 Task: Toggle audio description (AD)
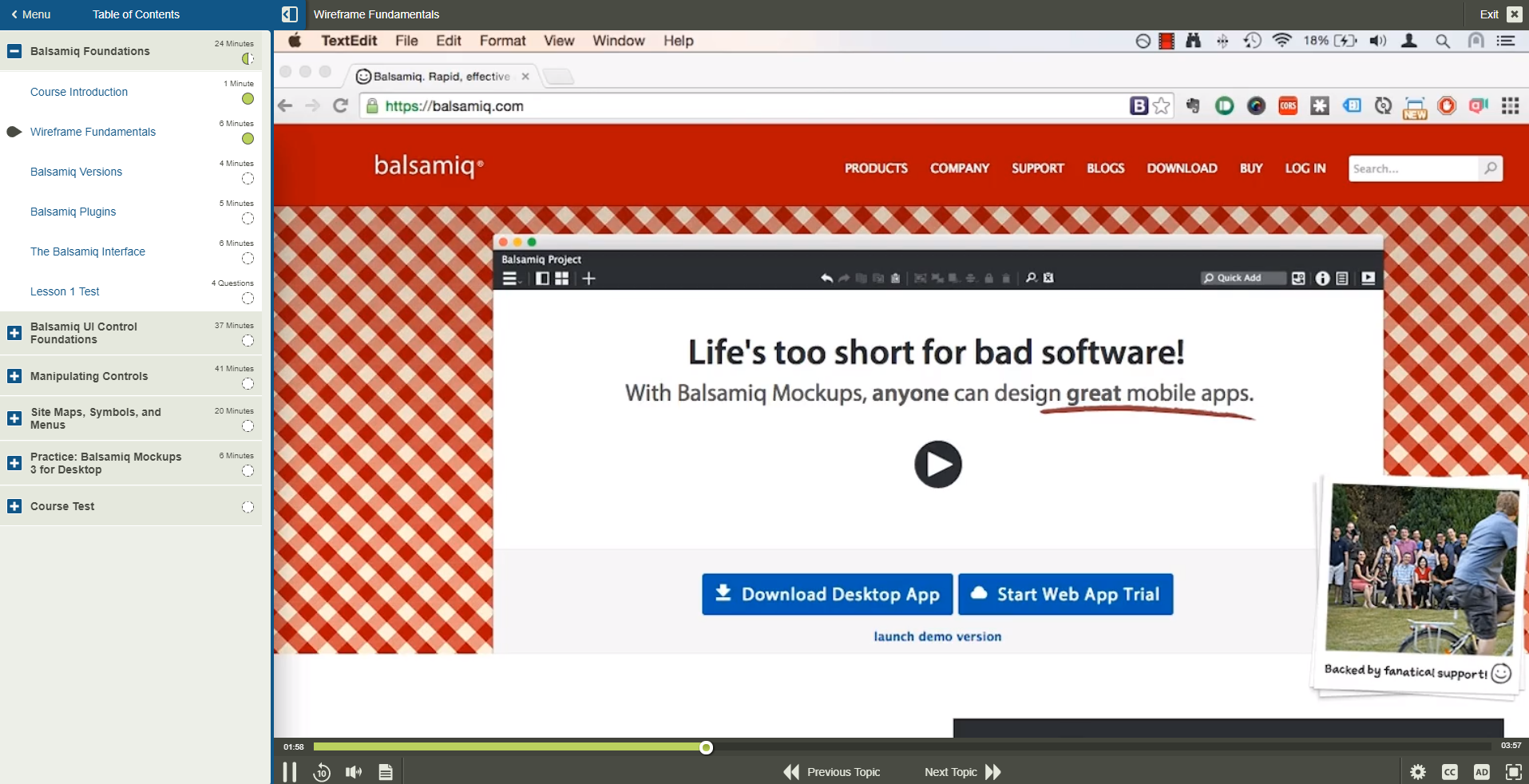(1481, 772)
